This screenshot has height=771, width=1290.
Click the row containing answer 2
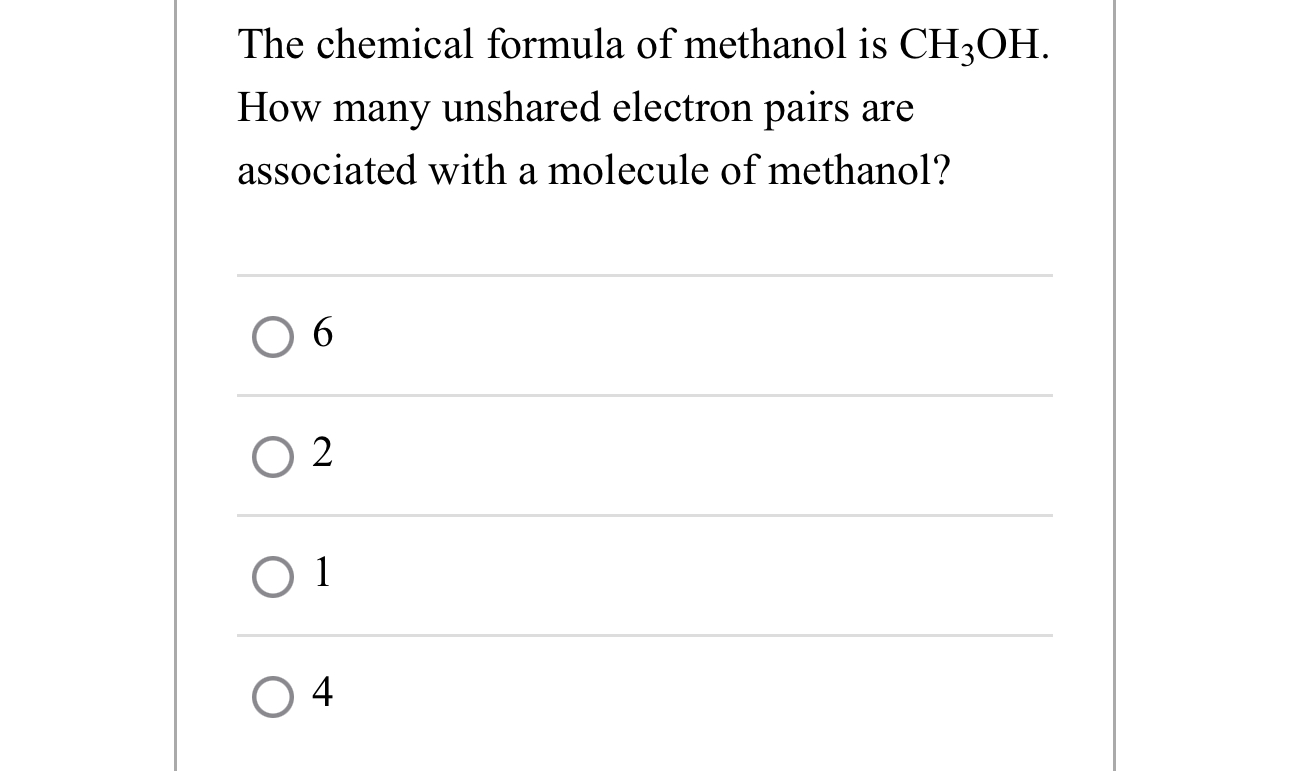pyautogui.click(x=645, y=455)
